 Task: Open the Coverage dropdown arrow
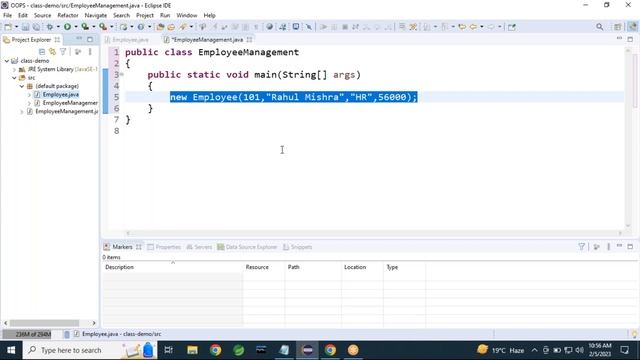pos(93,27)
